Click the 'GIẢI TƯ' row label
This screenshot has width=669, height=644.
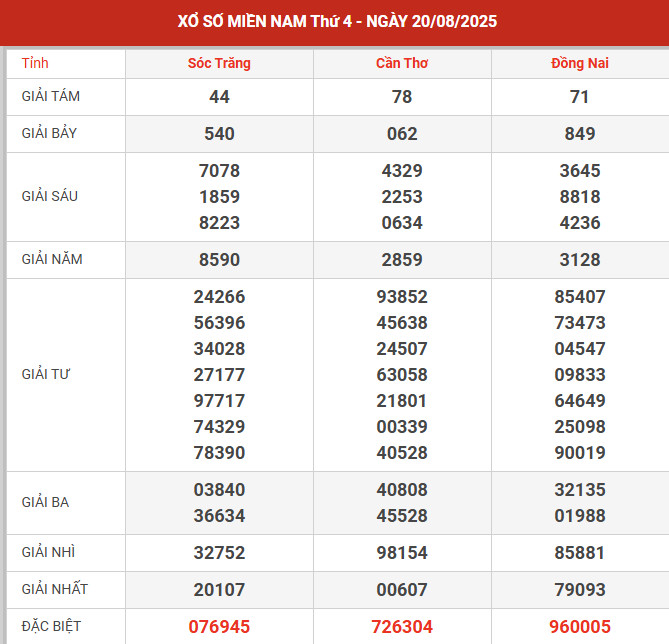[46, 374]
